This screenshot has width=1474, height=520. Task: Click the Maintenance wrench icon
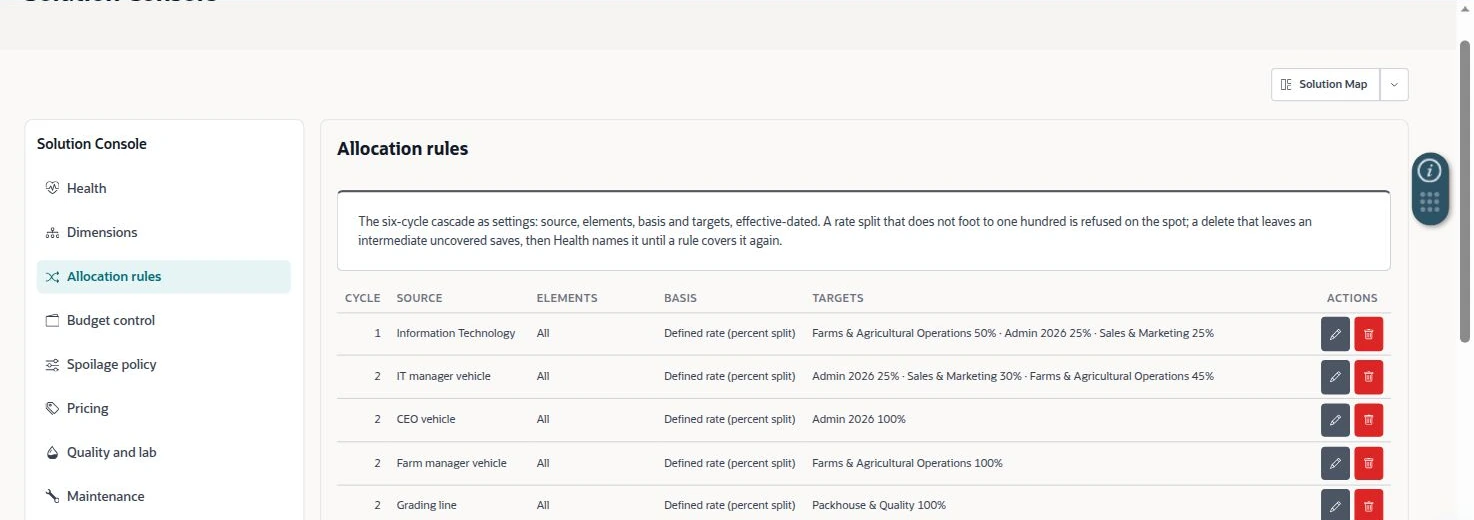[x=53, y=496]
